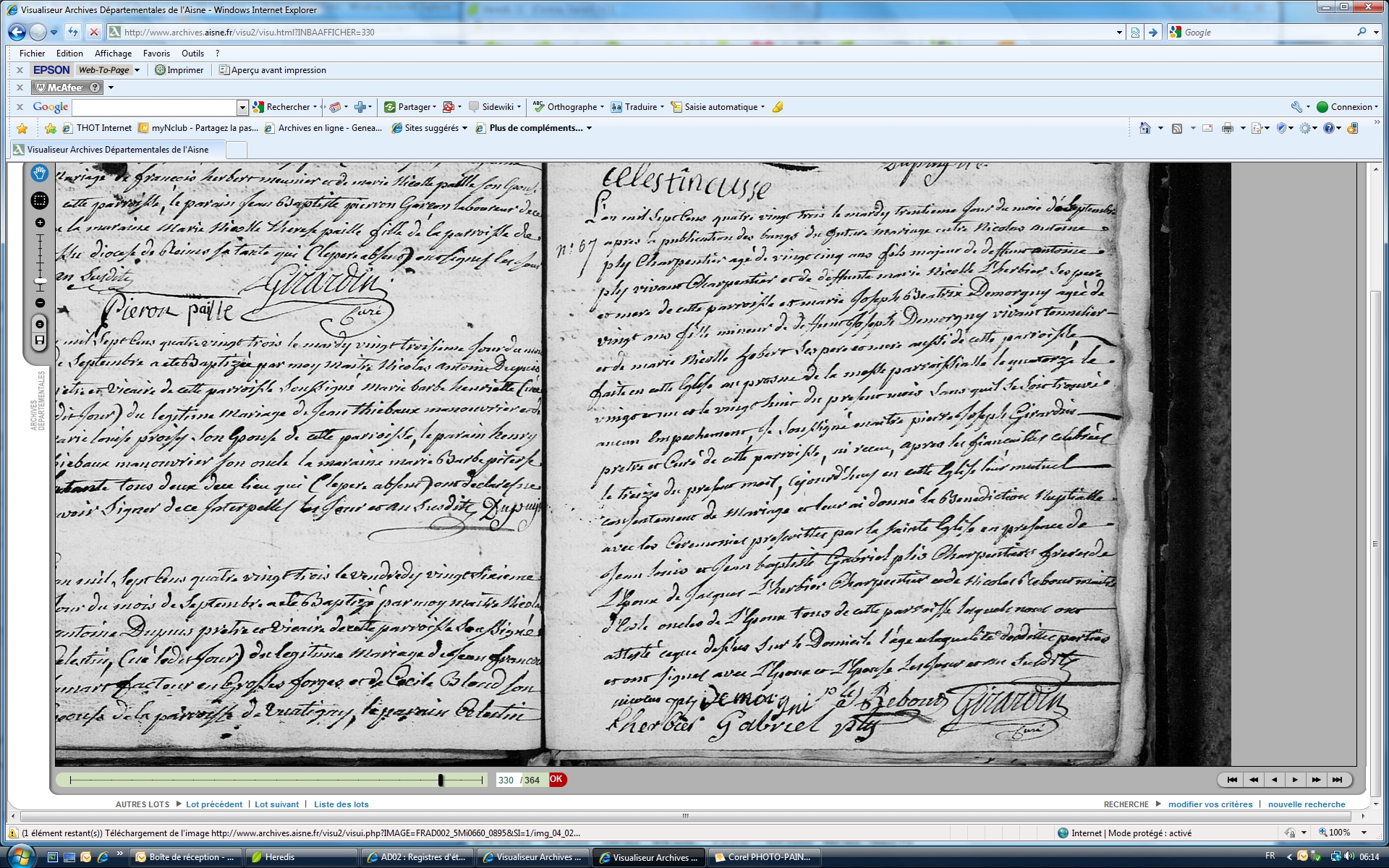
Task: Expand the Sites suggérés dropdown
Action: [x=464, y=128]
